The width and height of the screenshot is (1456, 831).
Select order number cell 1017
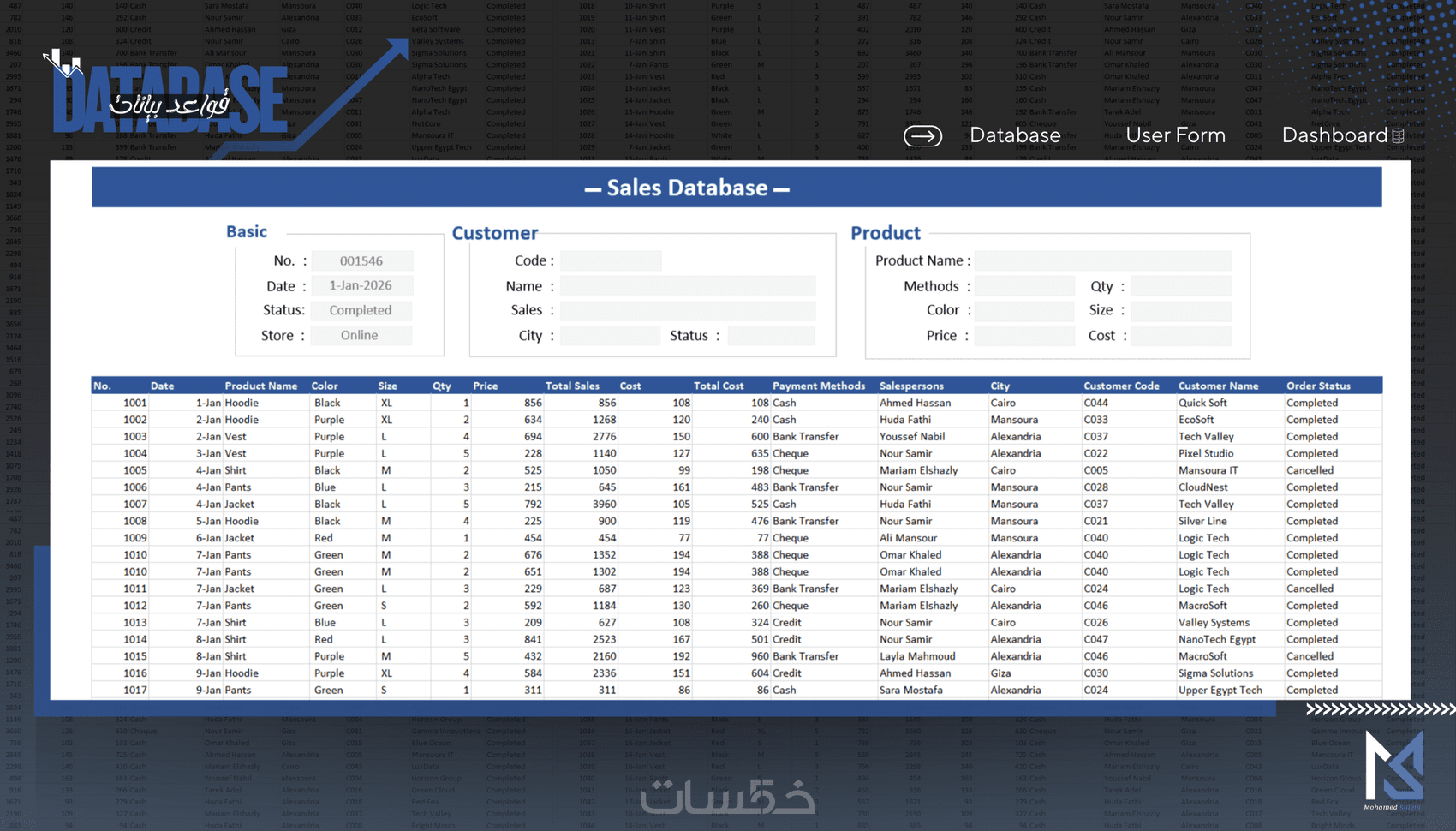(x=134, y=691)
